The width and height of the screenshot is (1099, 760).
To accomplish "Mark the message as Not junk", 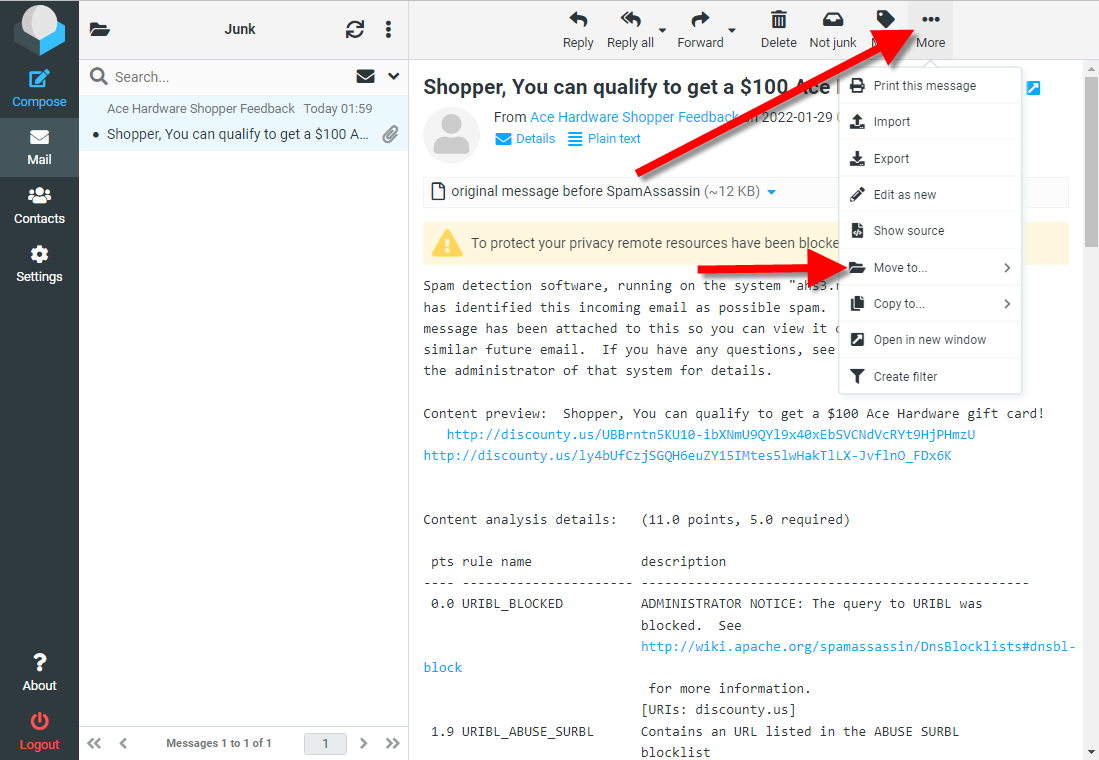I will coord(833,30).
